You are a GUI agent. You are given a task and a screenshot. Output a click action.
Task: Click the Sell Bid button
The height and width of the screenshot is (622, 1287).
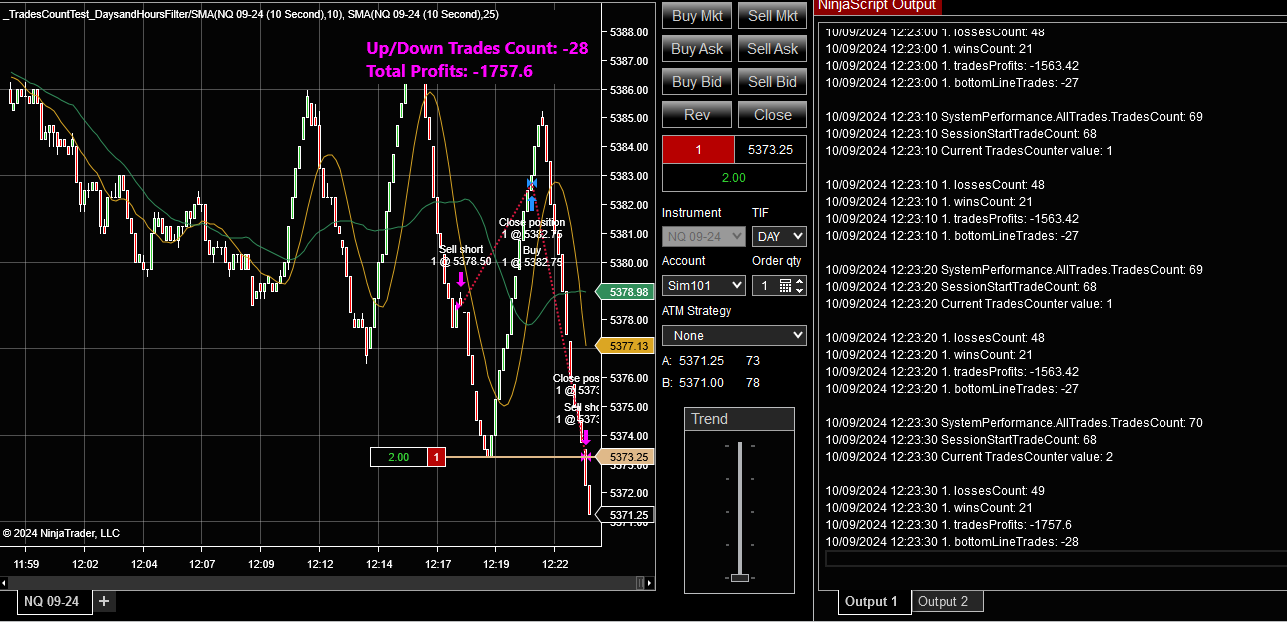tap(771, 81)
